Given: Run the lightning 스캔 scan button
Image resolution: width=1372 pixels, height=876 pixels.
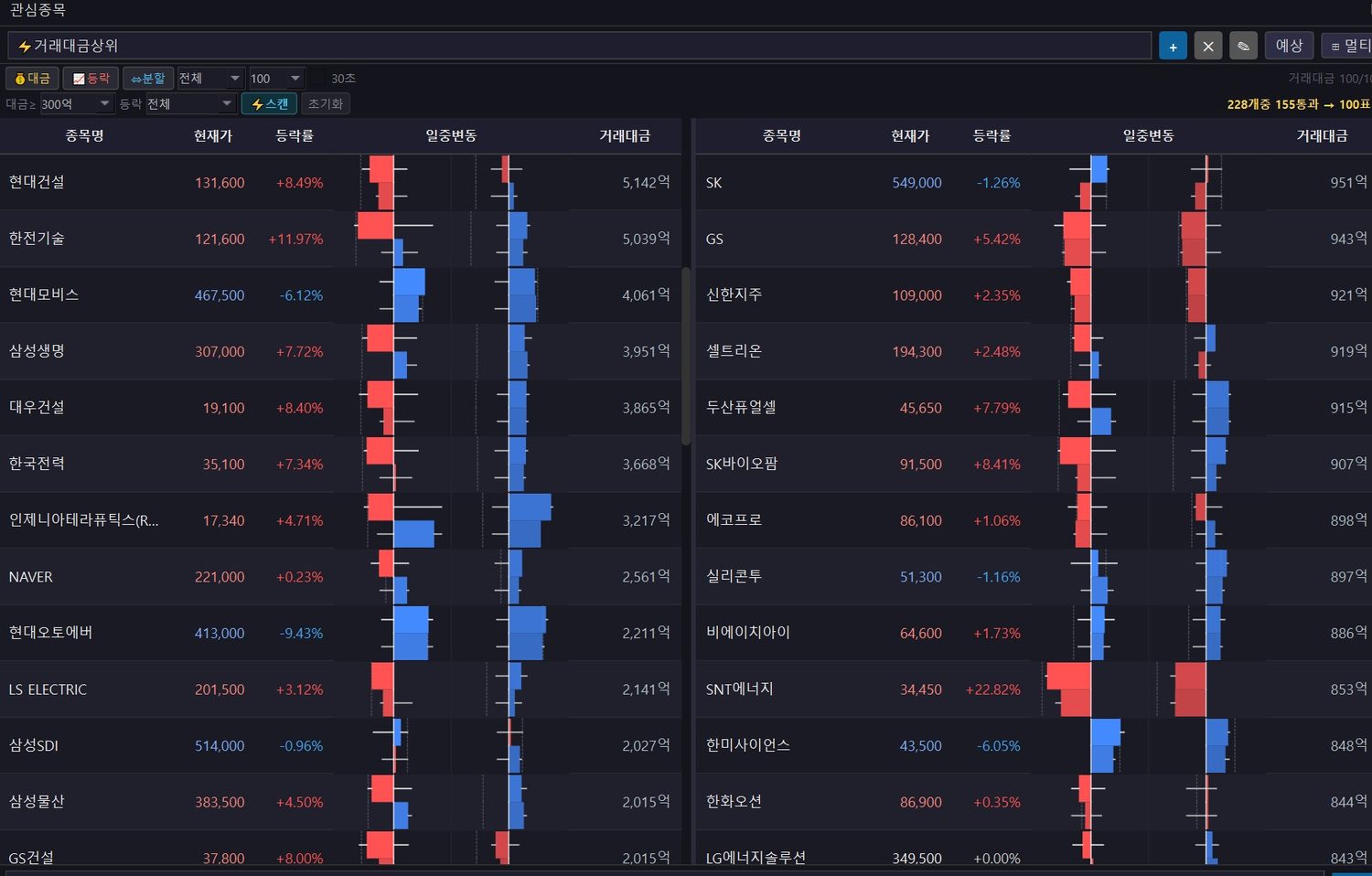Looking at the screenshot, I should [x=270, y=104].
